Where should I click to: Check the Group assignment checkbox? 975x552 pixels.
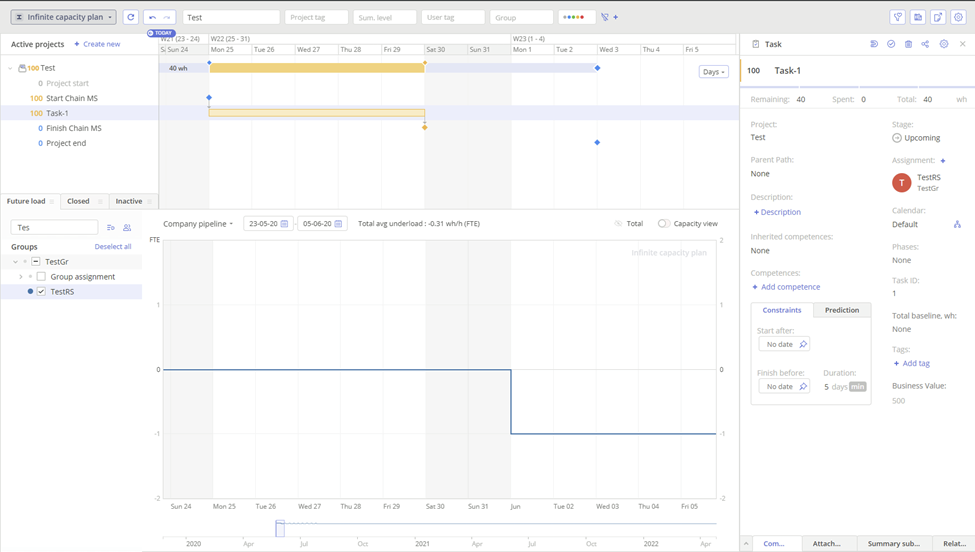pyautogui.click(x=41, y=277)
